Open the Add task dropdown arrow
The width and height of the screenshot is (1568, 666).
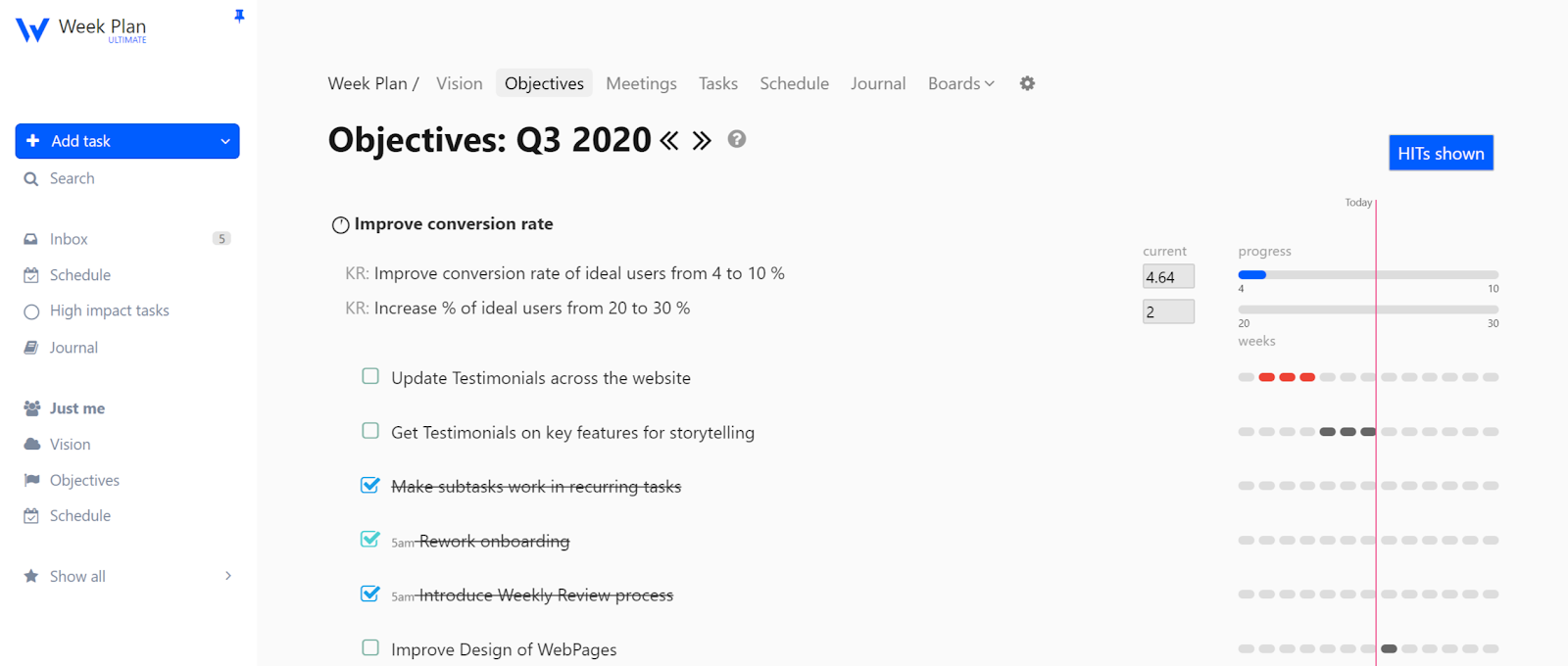coord(225,141)
